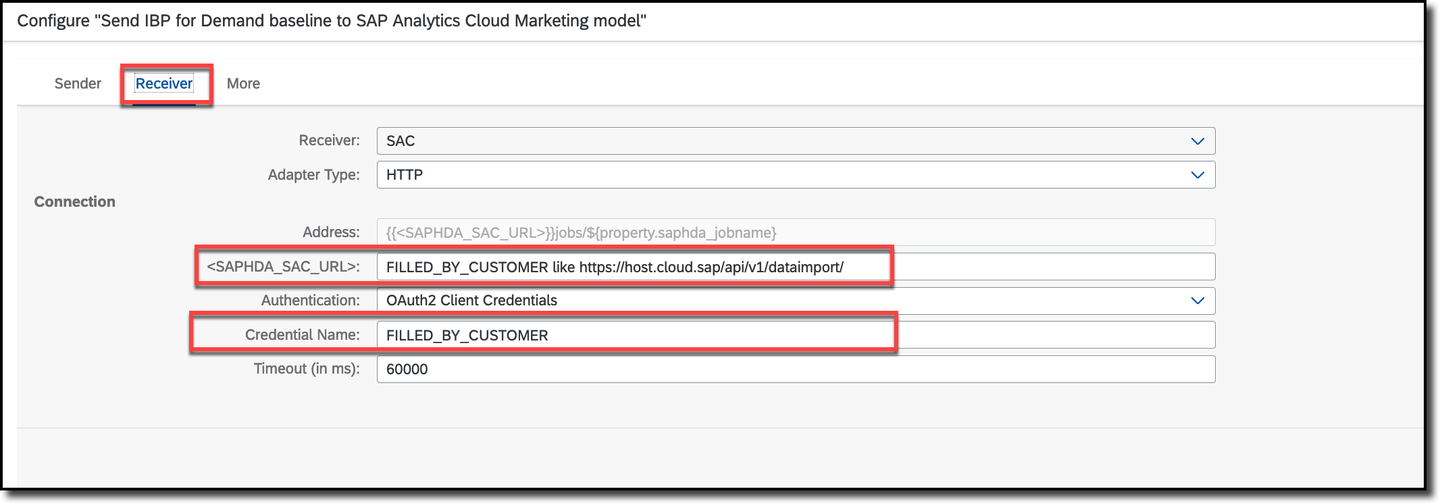Open the More tab

click(243, 83)
